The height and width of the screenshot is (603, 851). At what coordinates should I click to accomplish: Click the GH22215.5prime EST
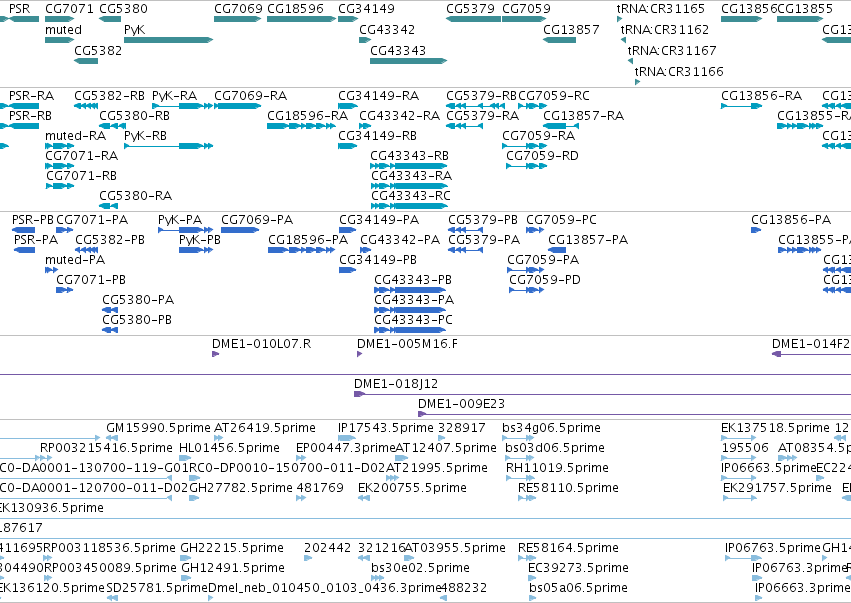[186, 558]
